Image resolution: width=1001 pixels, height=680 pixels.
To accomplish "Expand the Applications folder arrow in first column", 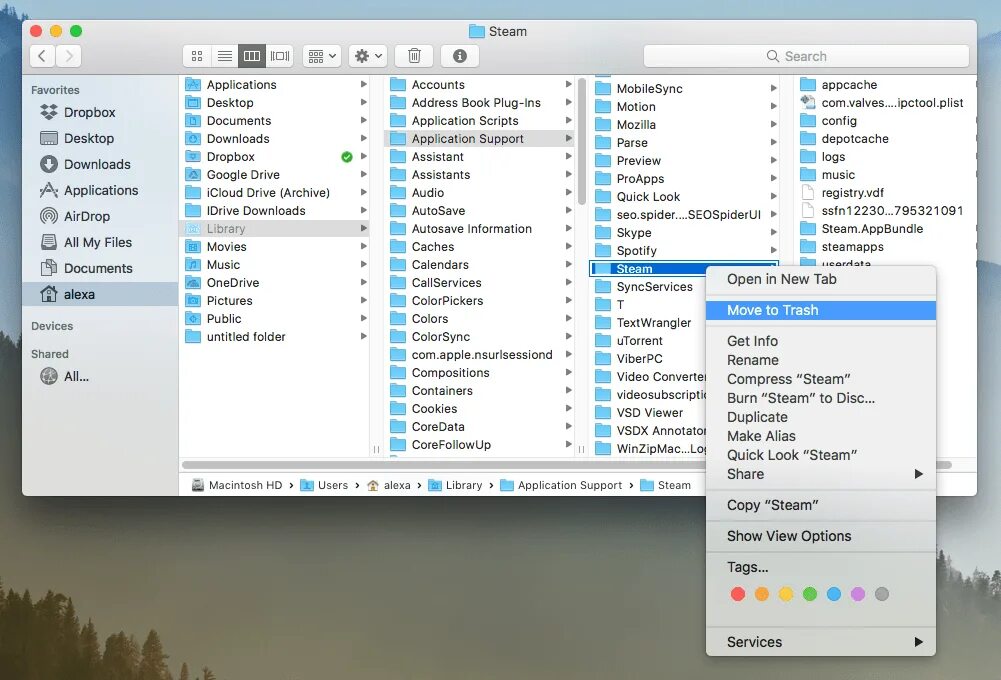I will (x=363, y=84).
